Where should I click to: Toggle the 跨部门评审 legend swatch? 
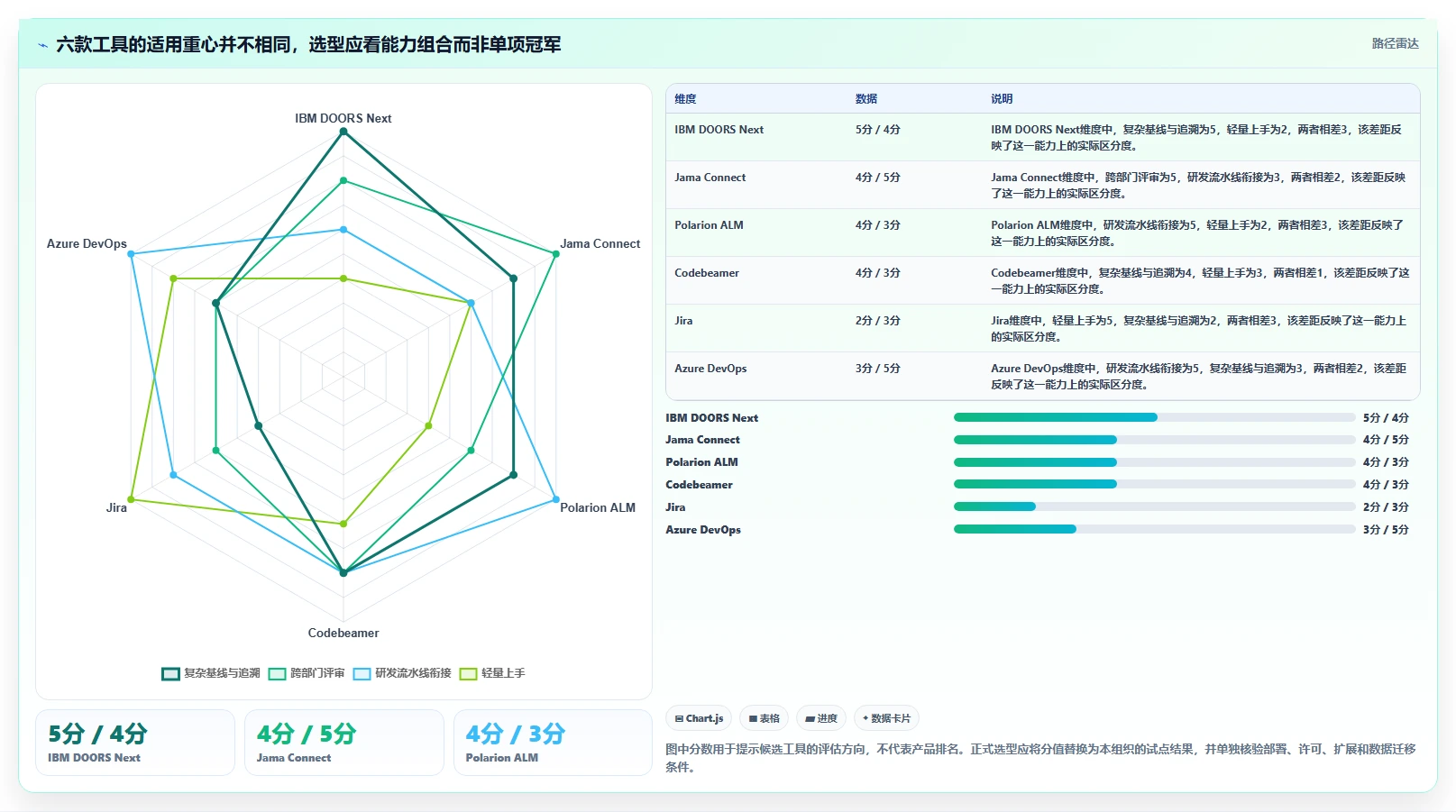277,674
